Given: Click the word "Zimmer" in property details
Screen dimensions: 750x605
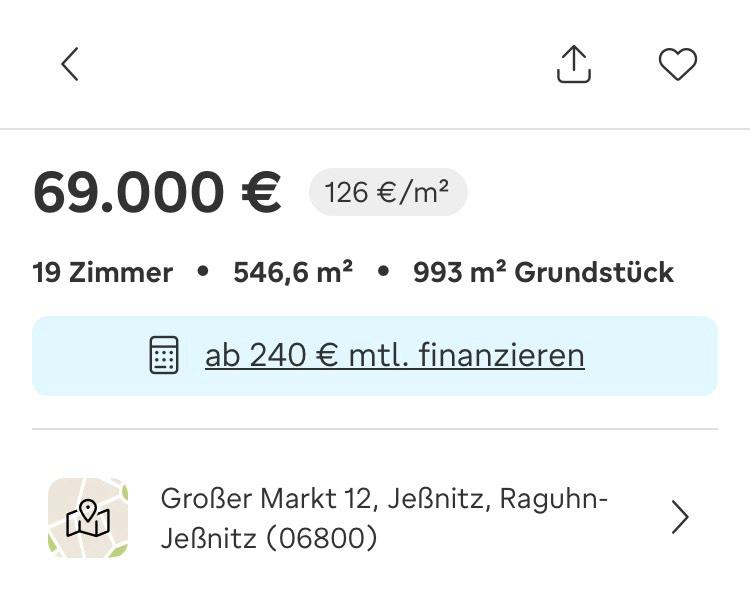Looking at the screenshot, I should pyautogui.click(x=121, y=272).
